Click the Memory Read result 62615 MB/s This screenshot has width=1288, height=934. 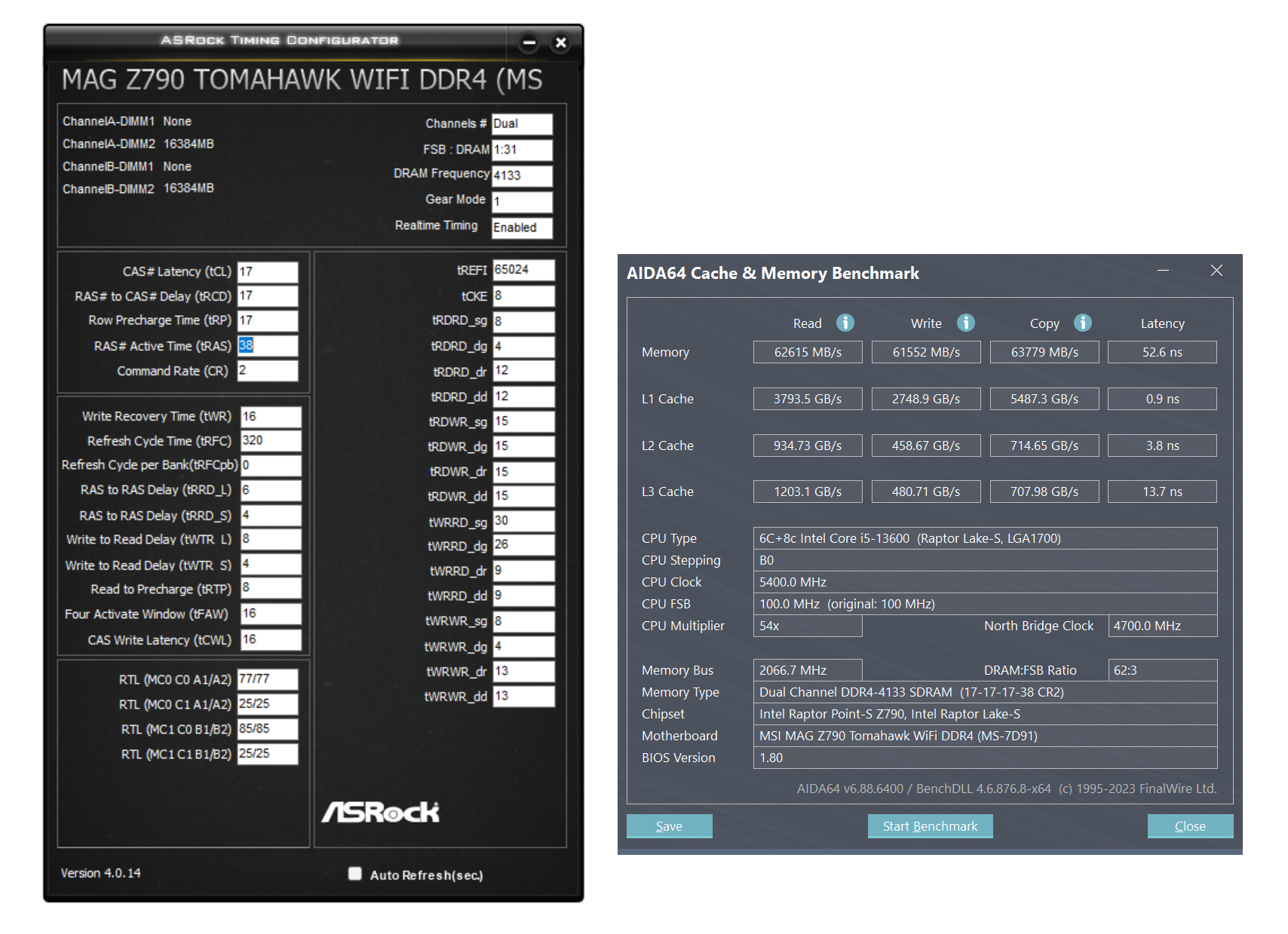tap(808, 352)
